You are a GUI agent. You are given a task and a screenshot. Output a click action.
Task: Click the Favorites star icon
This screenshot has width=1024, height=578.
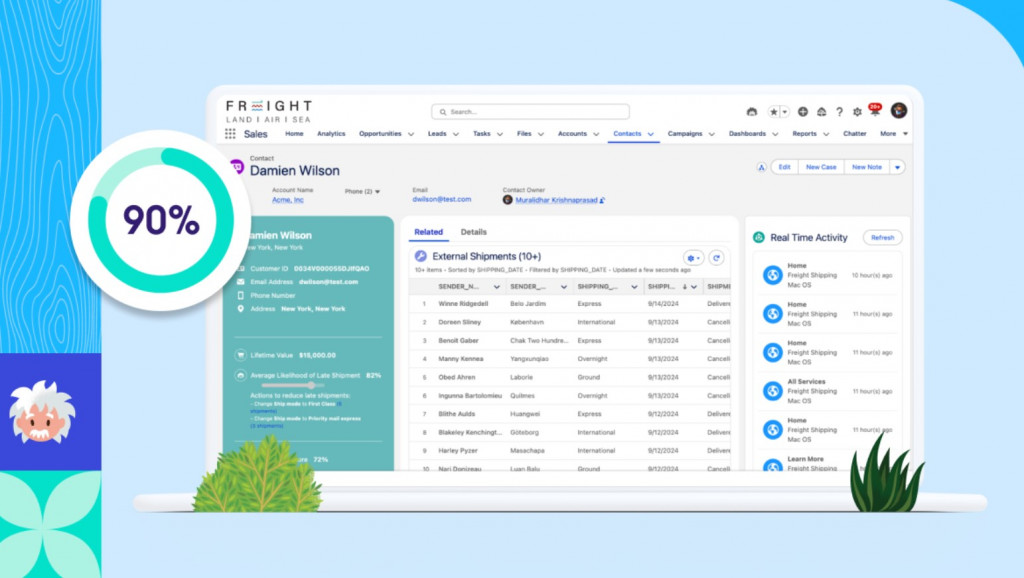[x=773, y=112]
